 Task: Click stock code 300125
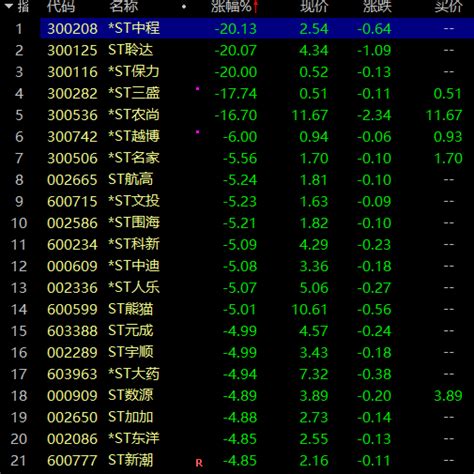point(72,51)
